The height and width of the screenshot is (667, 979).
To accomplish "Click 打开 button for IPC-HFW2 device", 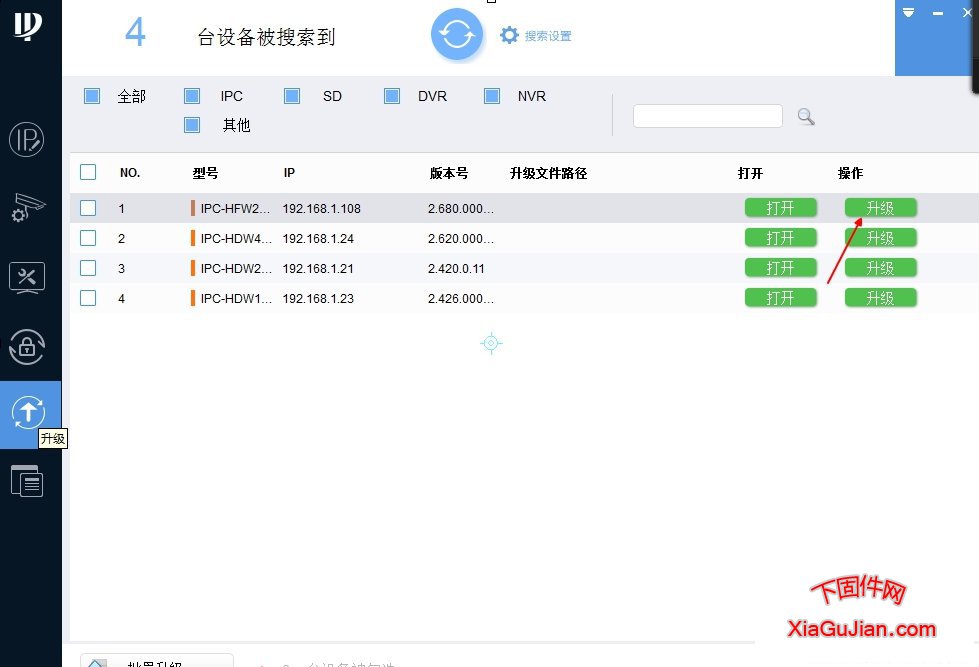I will 781,208.
